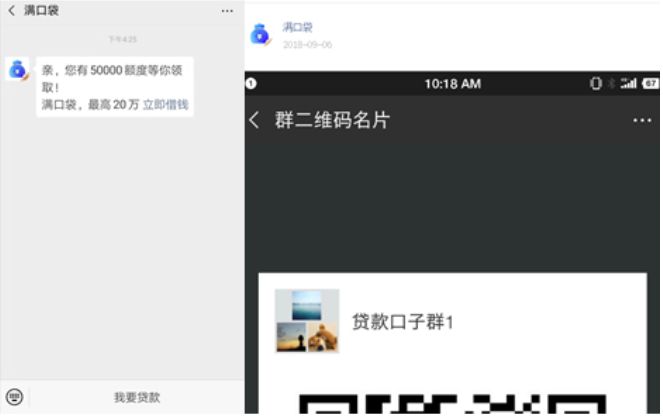Go back from the 满口袋 chat
Screen dimensions: 663x416
11,11
